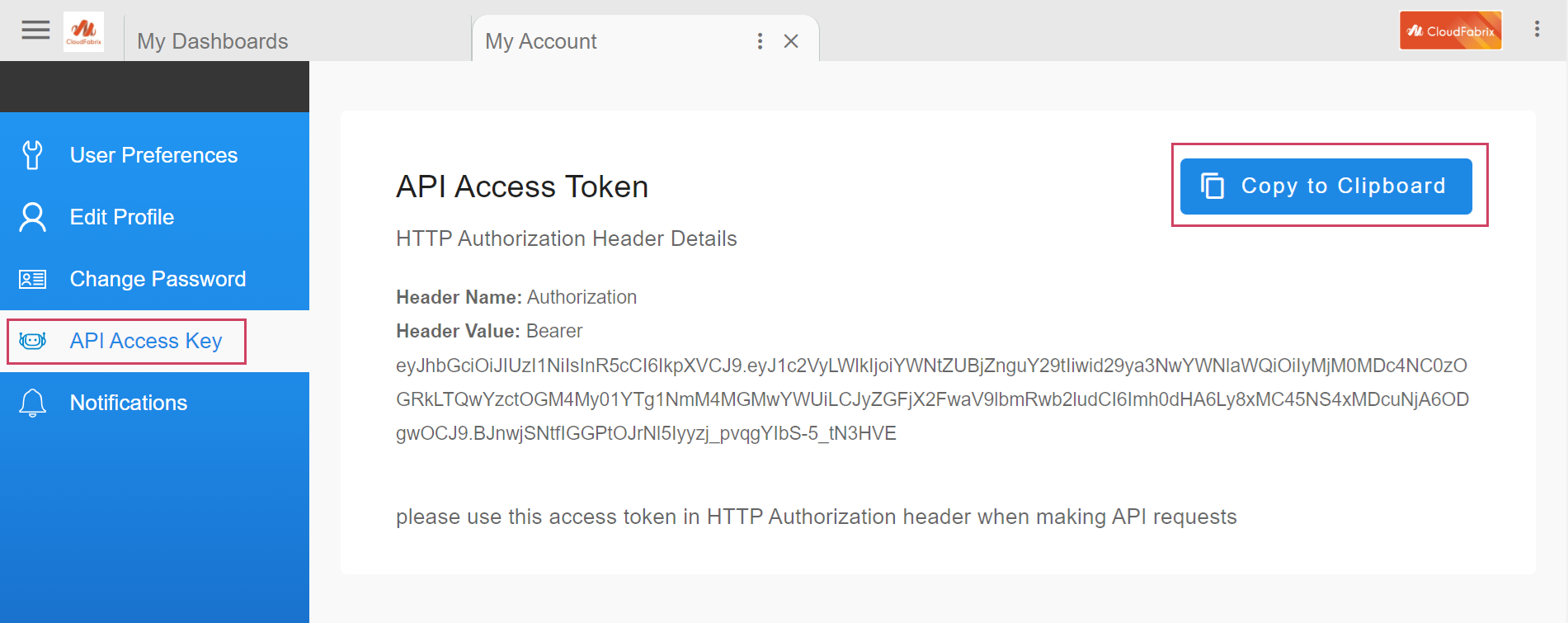
Task: Click the copy icon in the clipboard button
Action: click(x=1212, y=186)
